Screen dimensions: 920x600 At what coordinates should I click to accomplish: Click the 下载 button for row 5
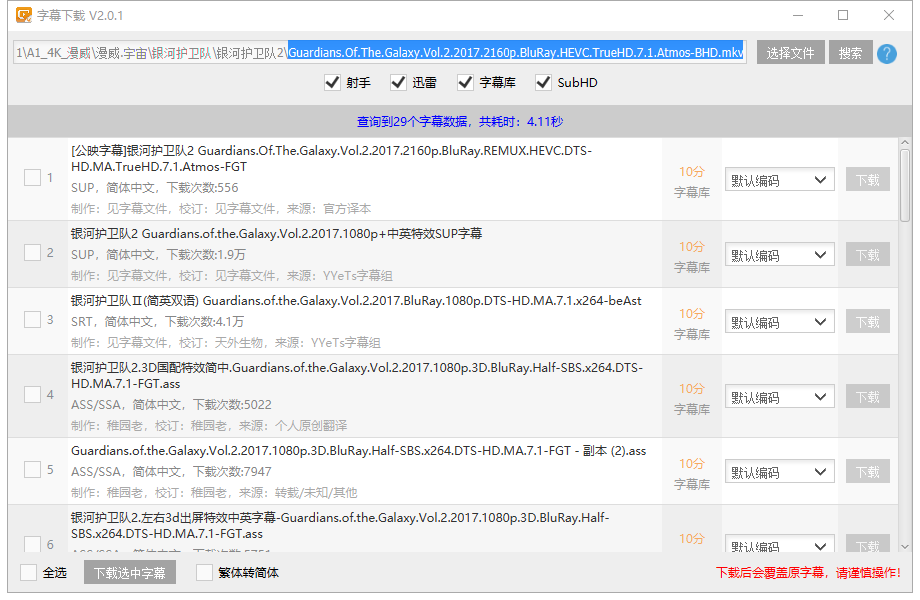868,472
